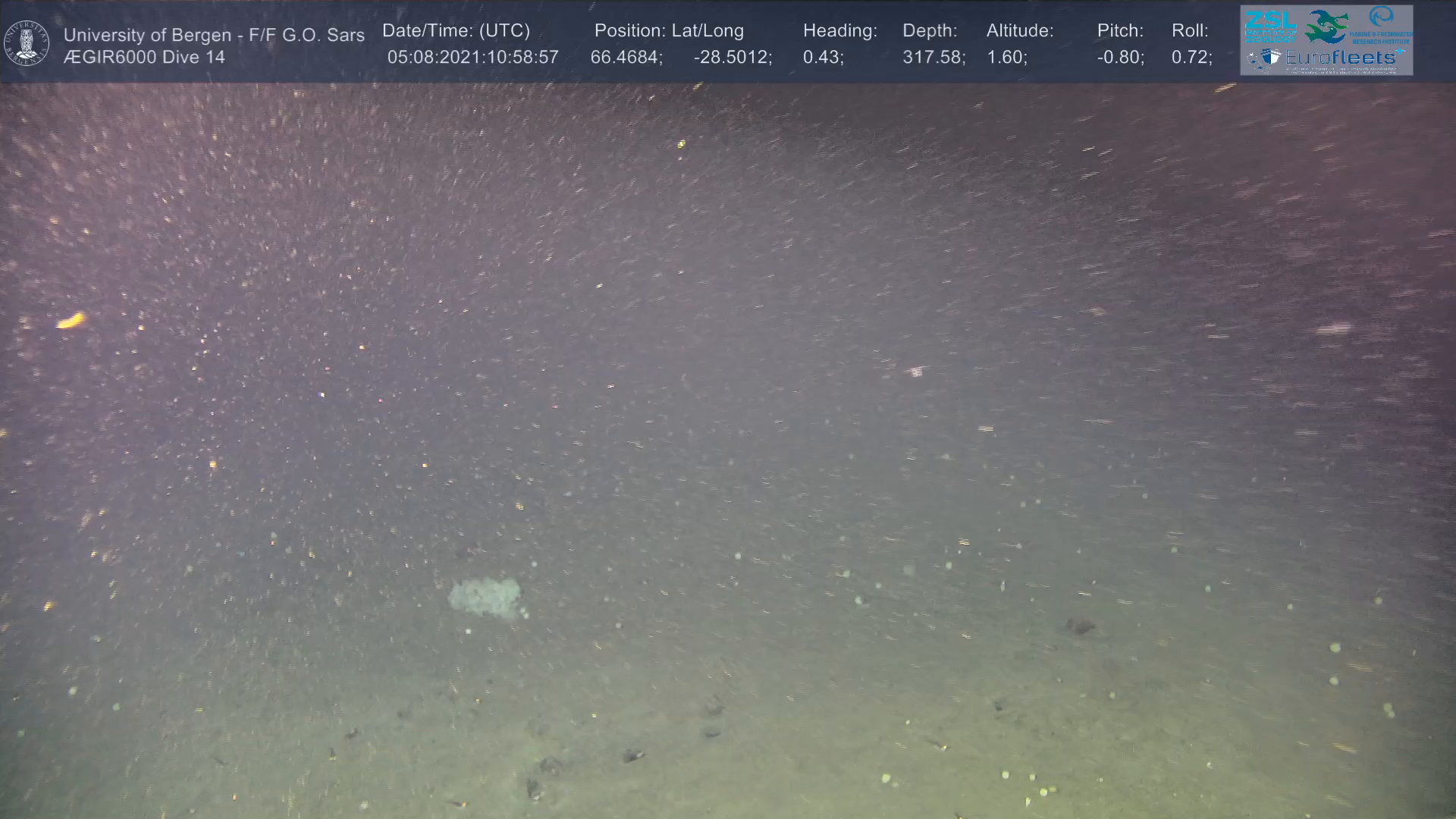Click the Heading value 0.43
The width and height of the screenshot is (1456, 819).
pos(823,57)
